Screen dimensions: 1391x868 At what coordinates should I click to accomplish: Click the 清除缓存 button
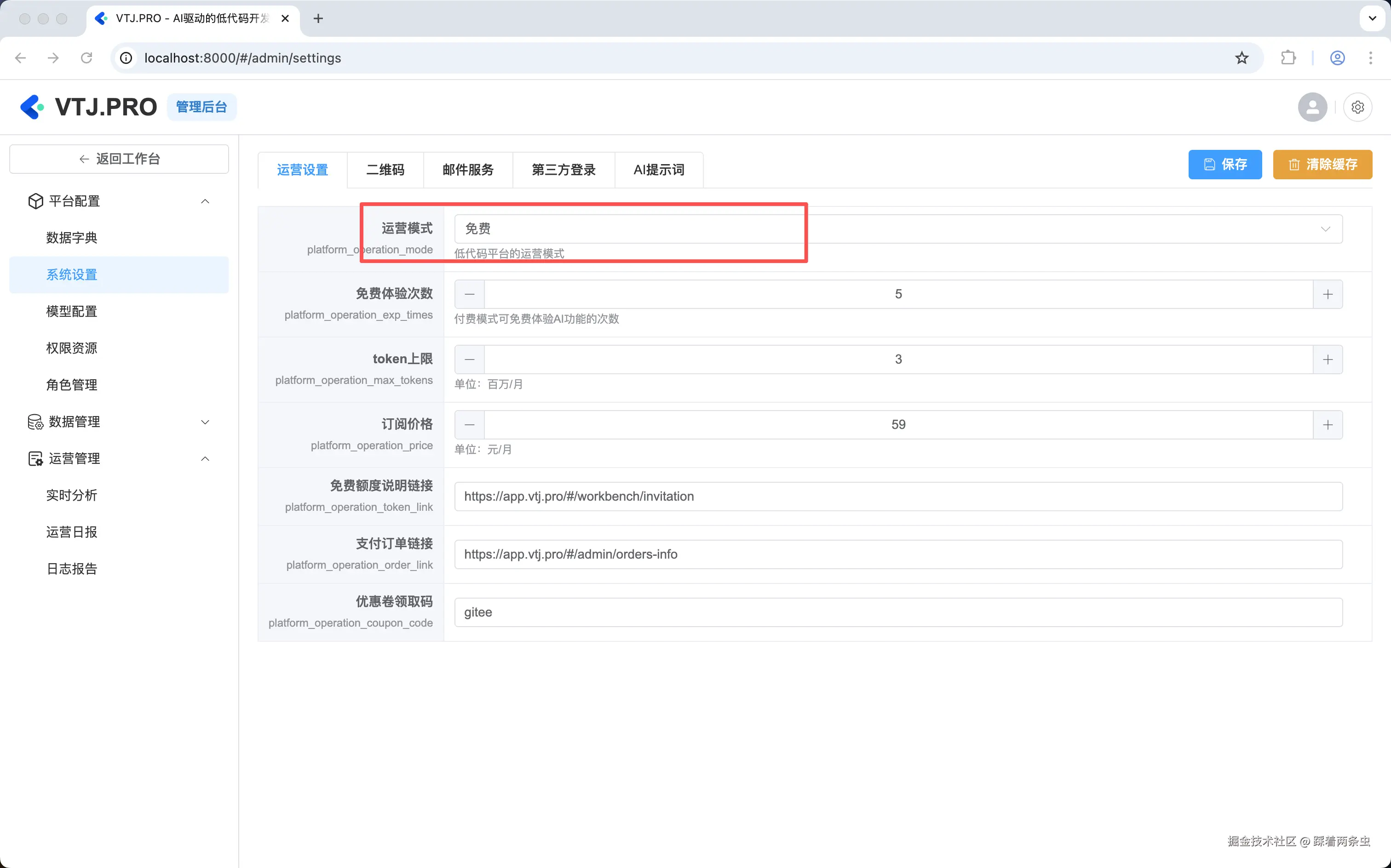point(1322,165)
